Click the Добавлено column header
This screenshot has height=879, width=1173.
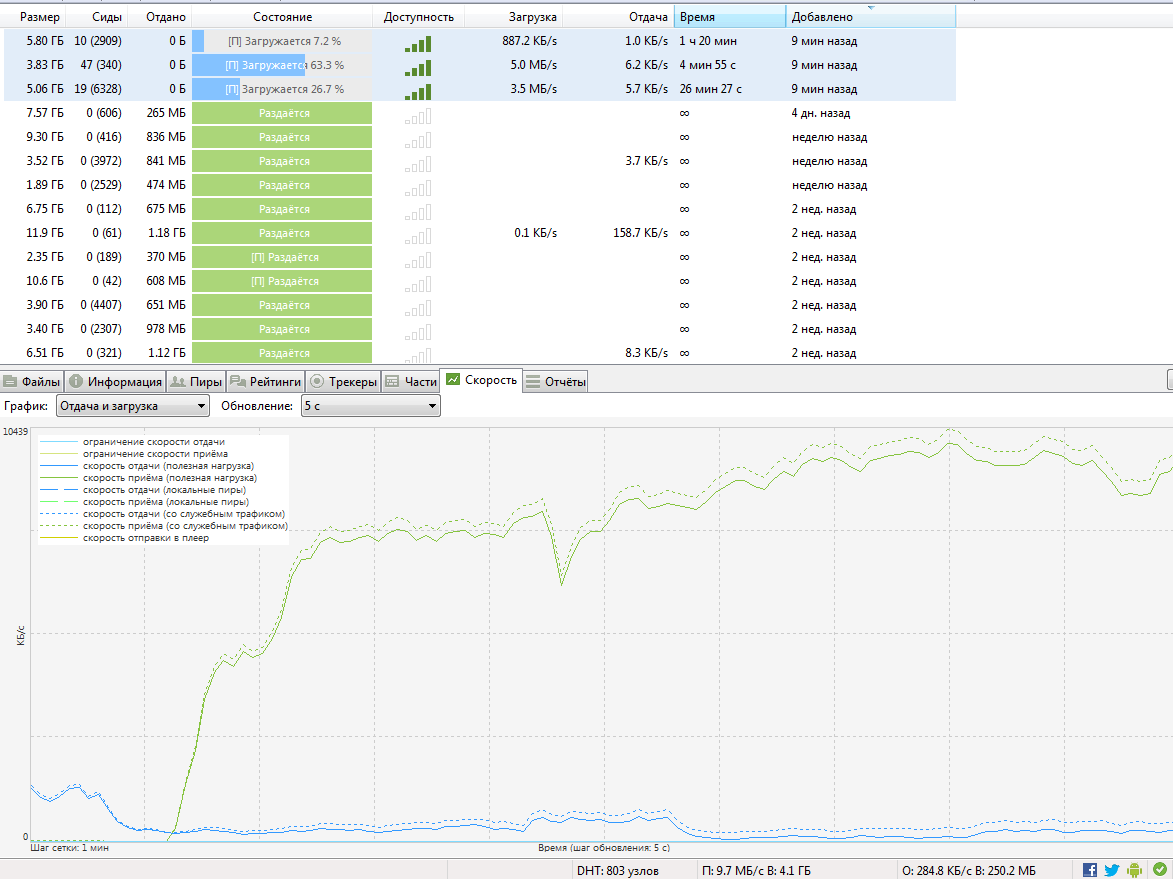click(x=870, y=17)
